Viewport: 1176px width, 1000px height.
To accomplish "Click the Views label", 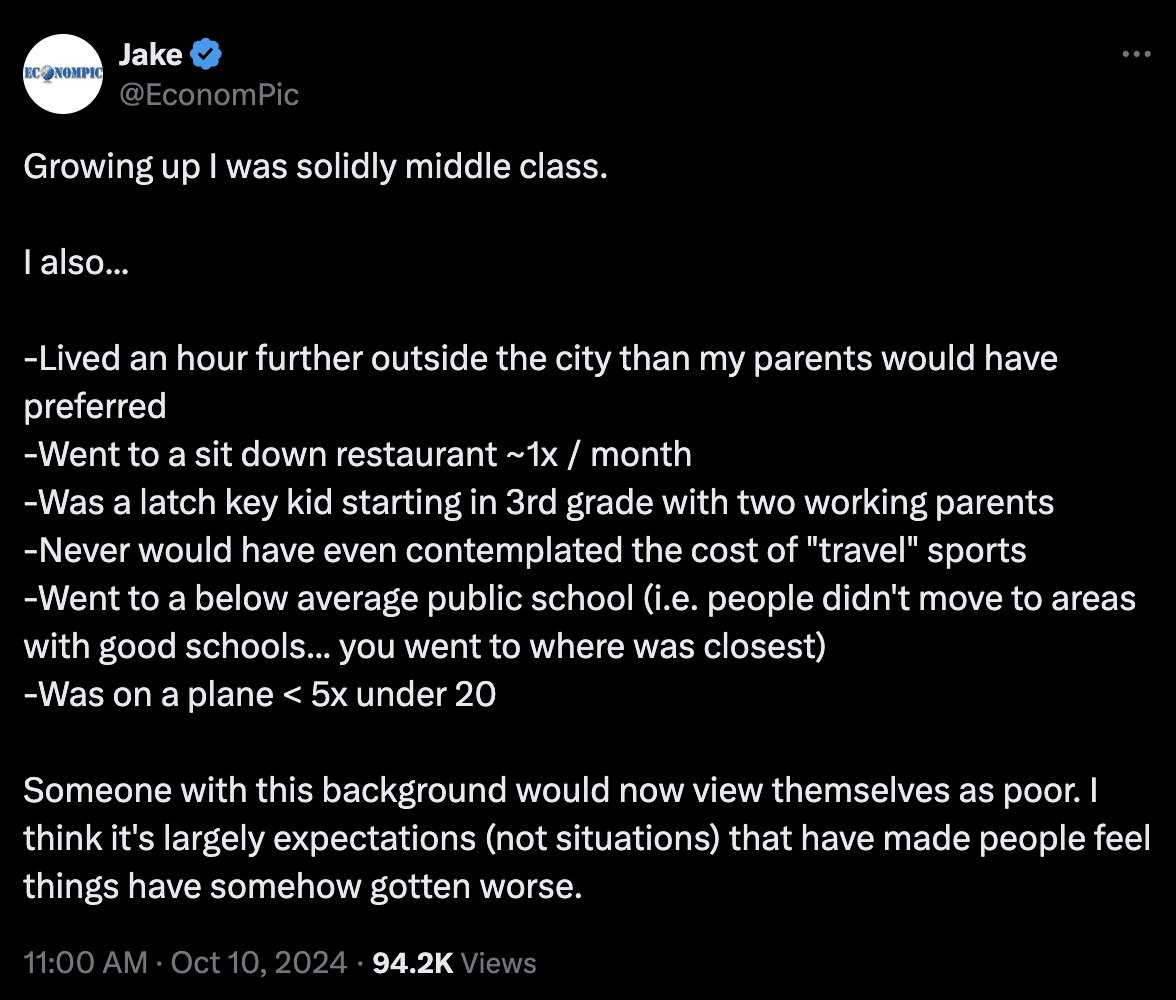I will point(500,963).
